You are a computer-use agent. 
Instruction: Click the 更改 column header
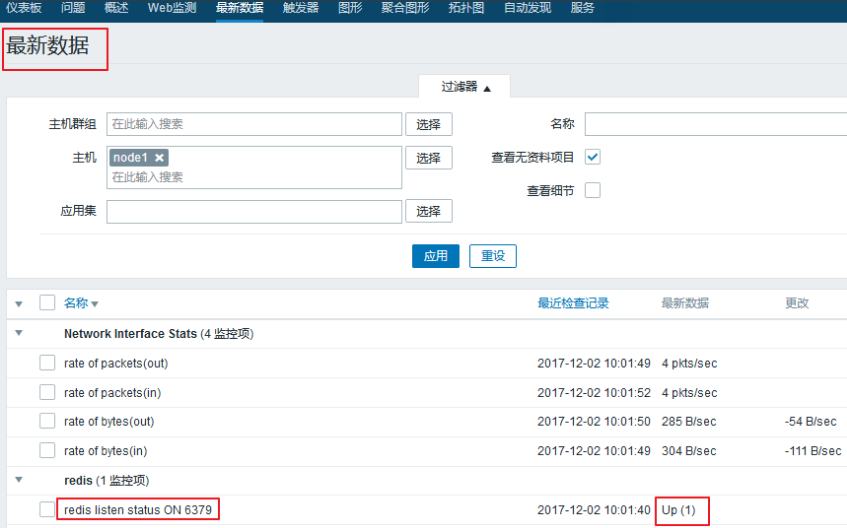click(797, 303)
